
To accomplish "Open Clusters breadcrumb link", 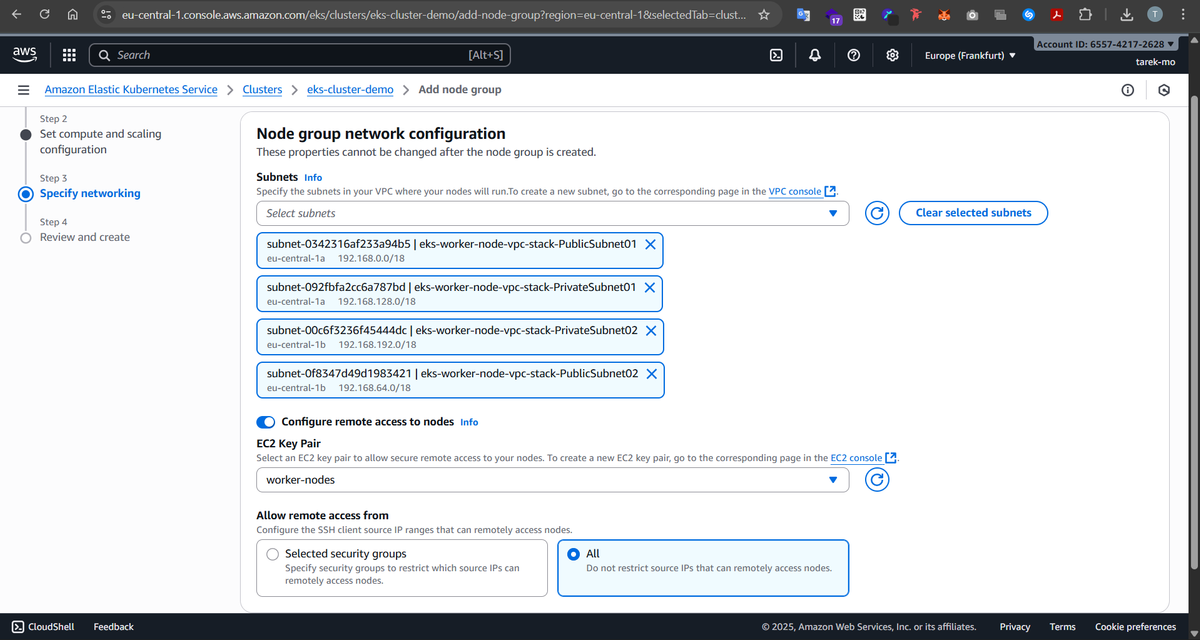I will pyautogui.click(x=262, y=90).
